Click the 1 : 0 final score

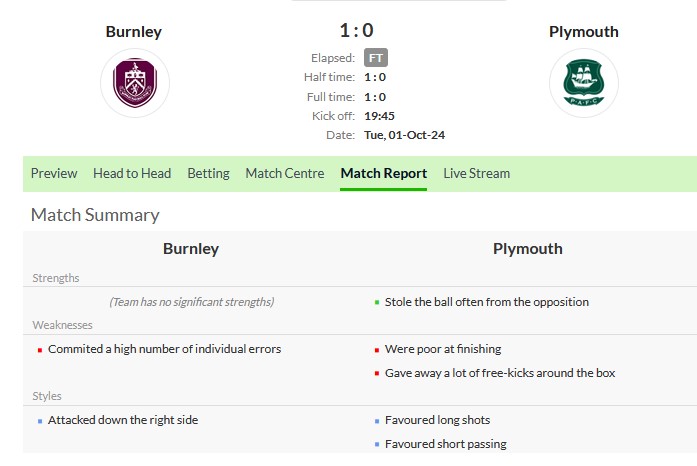click(x=356, y=30)
